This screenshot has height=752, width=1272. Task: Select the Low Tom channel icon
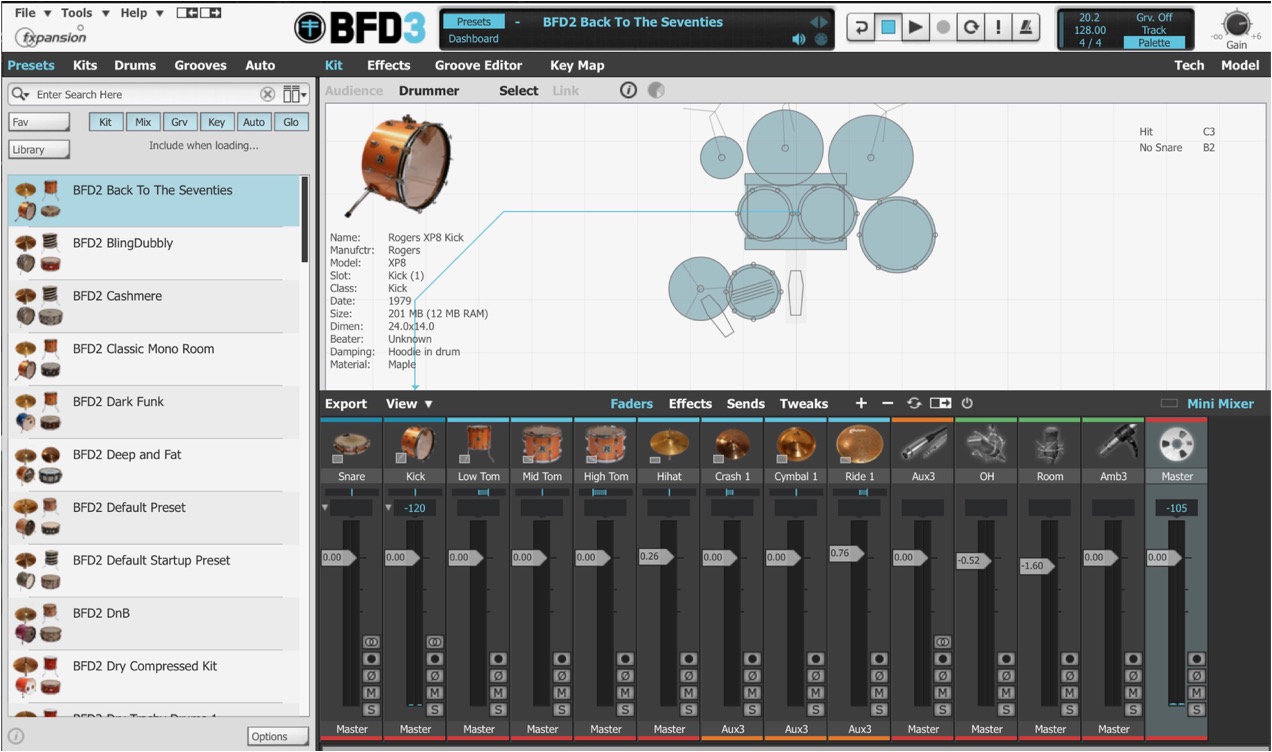(x=479, y=444)
